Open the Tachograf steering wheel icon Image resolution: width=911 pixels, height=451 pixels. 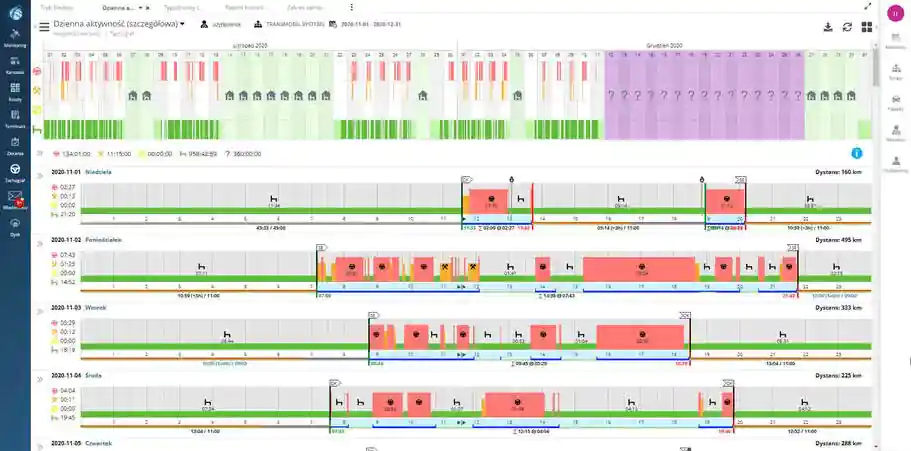pyautogui.click(x=15, y=170)
